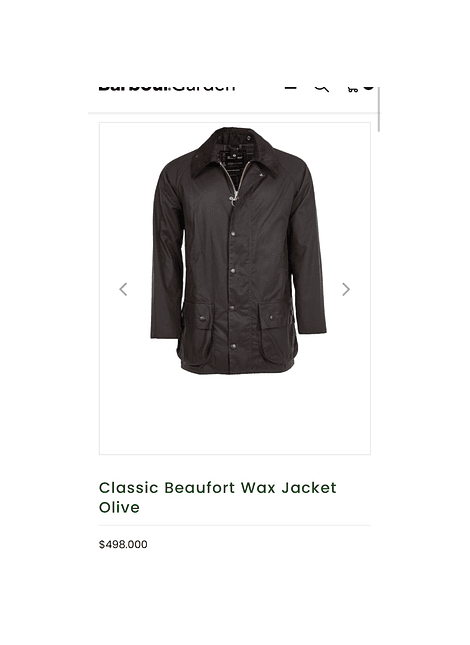Click the Classic Beaufort Wax Jacket Olive title
The width and height of the screenshot is (470, 645).
[218, 497]
